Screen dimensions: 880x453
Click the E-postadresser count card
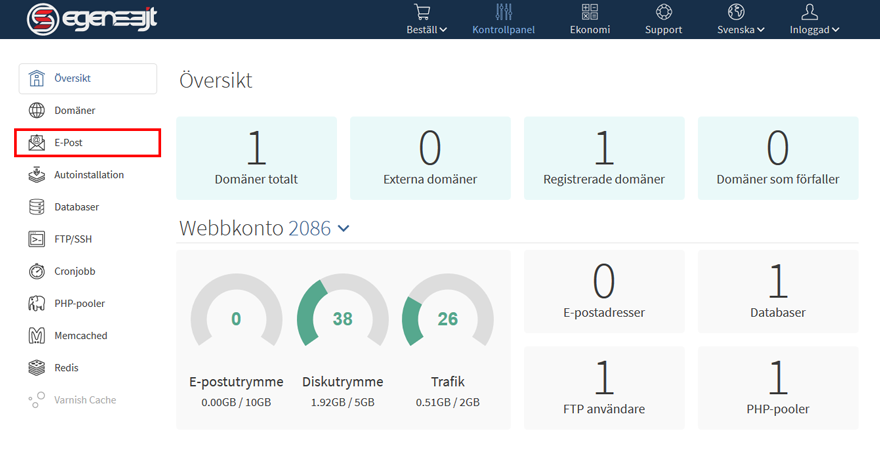[604, 292]
